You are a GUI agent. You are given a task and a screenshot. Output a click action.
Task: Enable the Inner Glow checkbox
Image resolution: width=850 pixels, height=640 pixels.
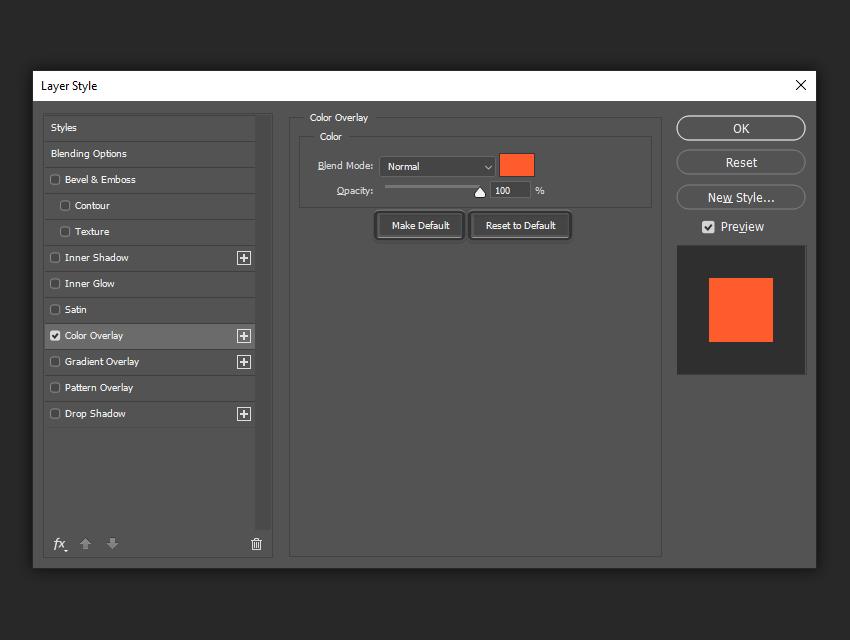(x=55, y=283)
